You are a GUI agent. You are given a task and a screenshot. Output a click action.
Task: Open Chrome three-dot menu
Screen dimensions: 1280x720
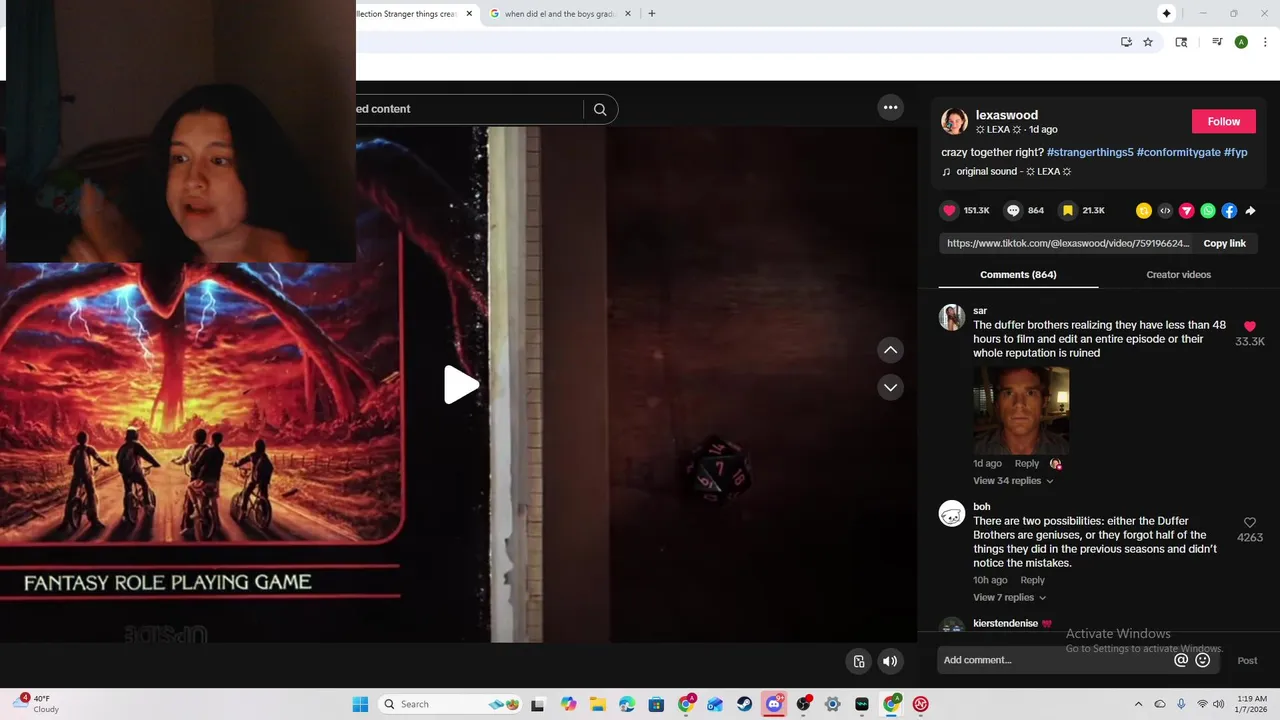[1265, 42]
